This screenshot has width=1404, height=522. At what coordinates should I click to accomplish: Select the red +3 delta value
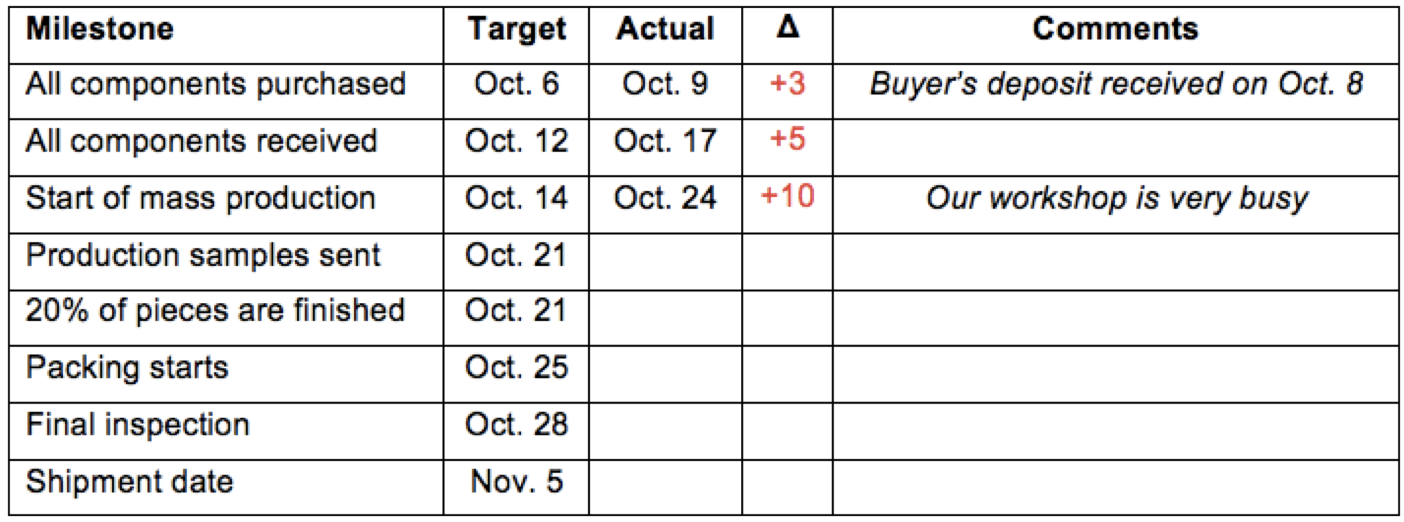point(787,84)
